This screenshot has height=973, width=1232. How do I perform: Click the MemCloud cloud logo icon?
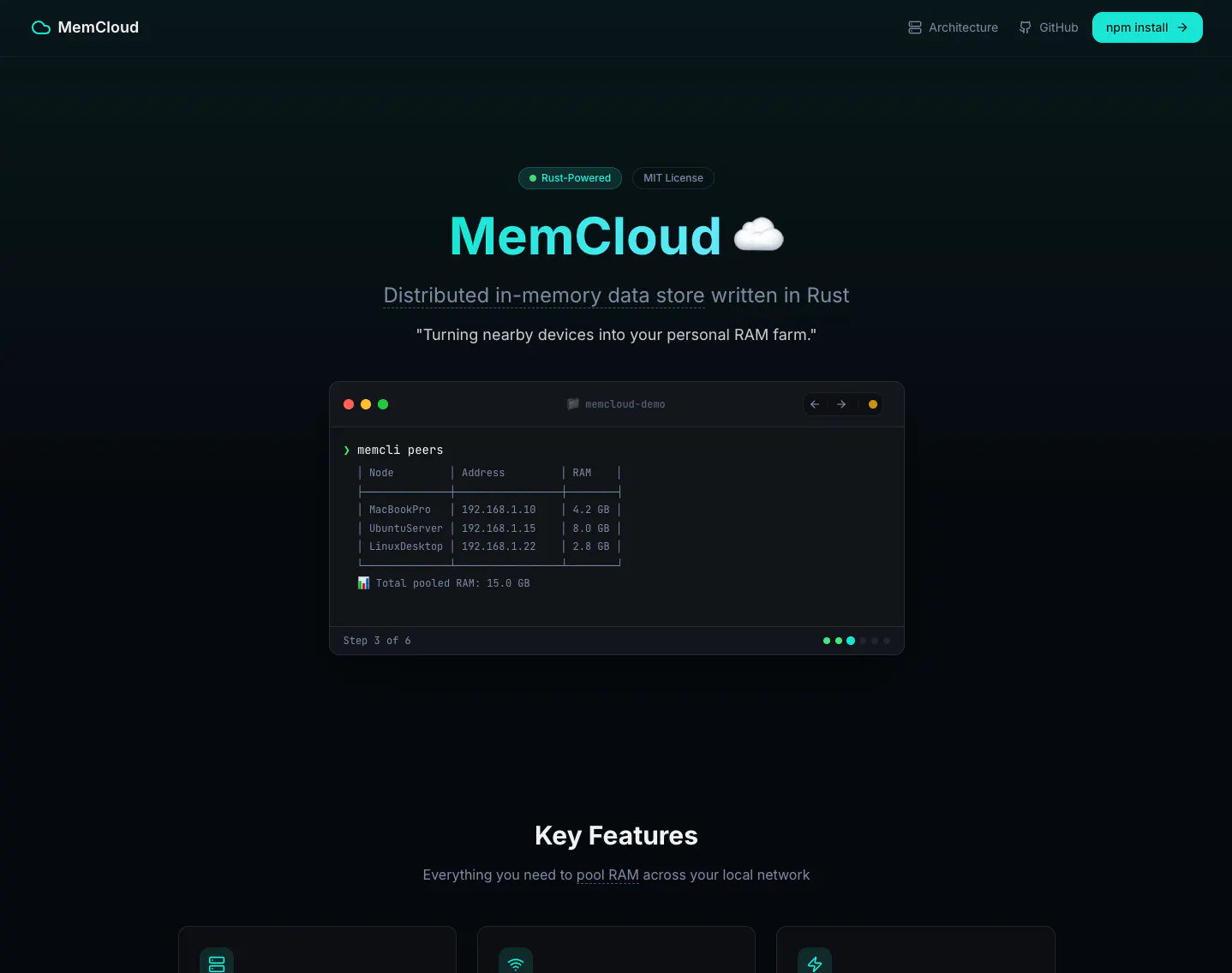(x=41, y=27)
